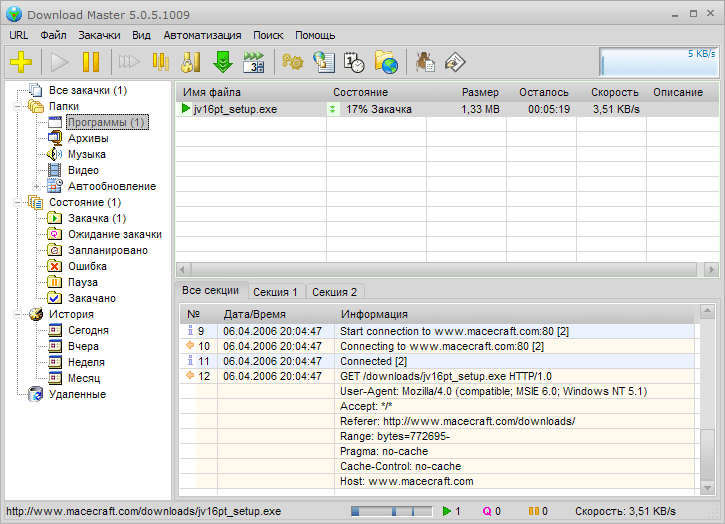Open the Закачки menu
Screen dimensions: 725x524
[99, 34]
